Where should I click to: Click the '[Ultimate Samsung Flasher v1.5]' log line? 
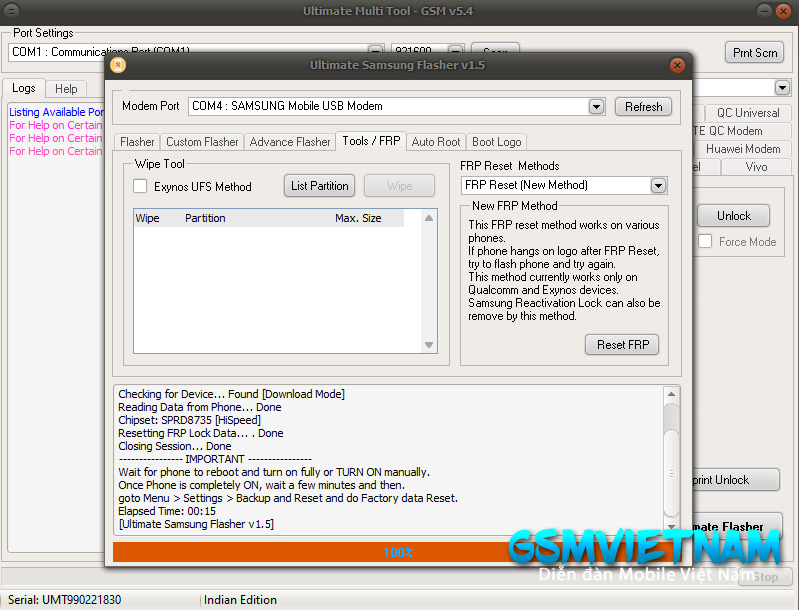click(196, 524)
